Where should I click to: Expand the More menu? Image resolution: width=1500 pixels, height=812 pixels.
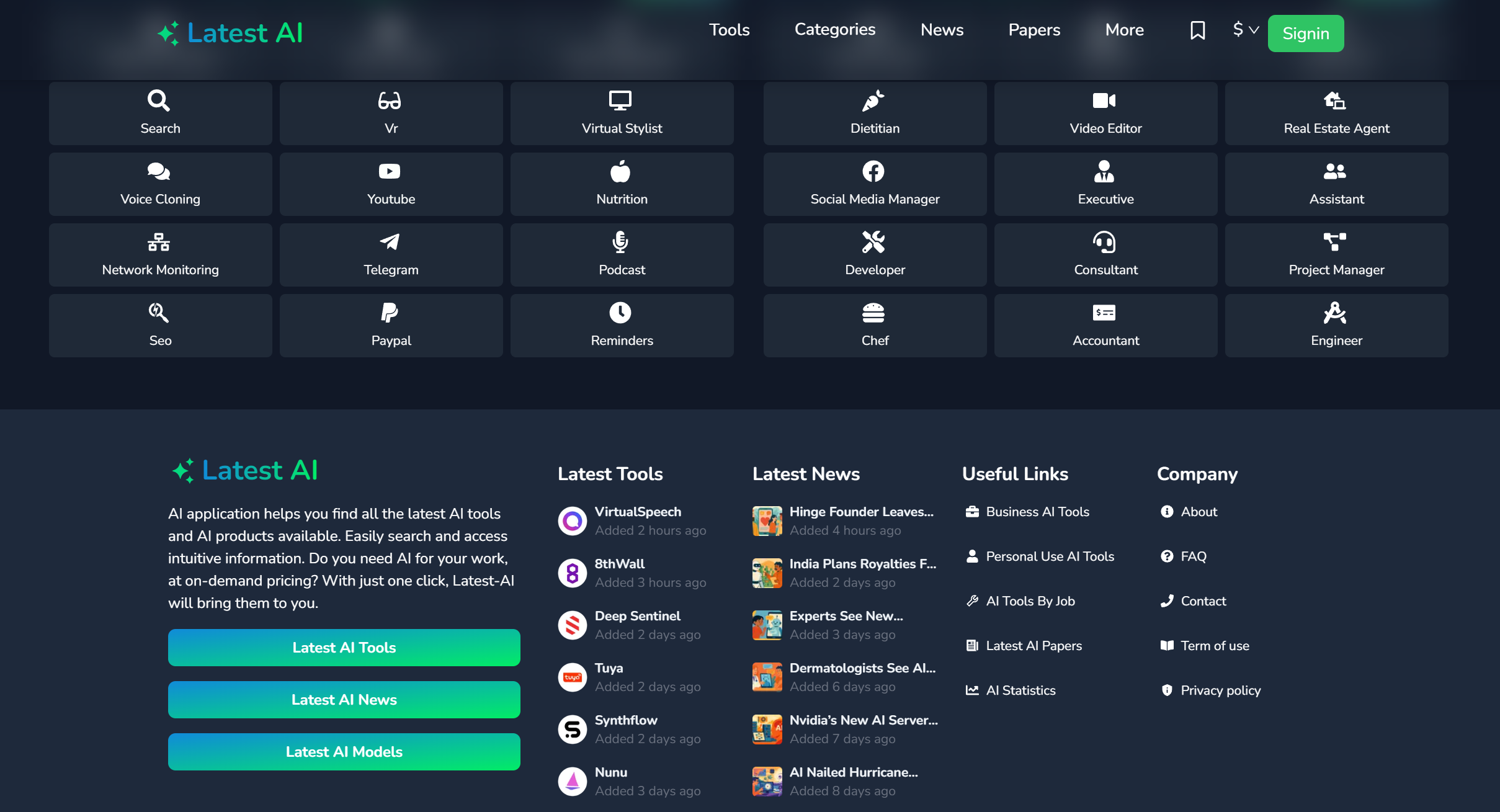pos(1124,30)
